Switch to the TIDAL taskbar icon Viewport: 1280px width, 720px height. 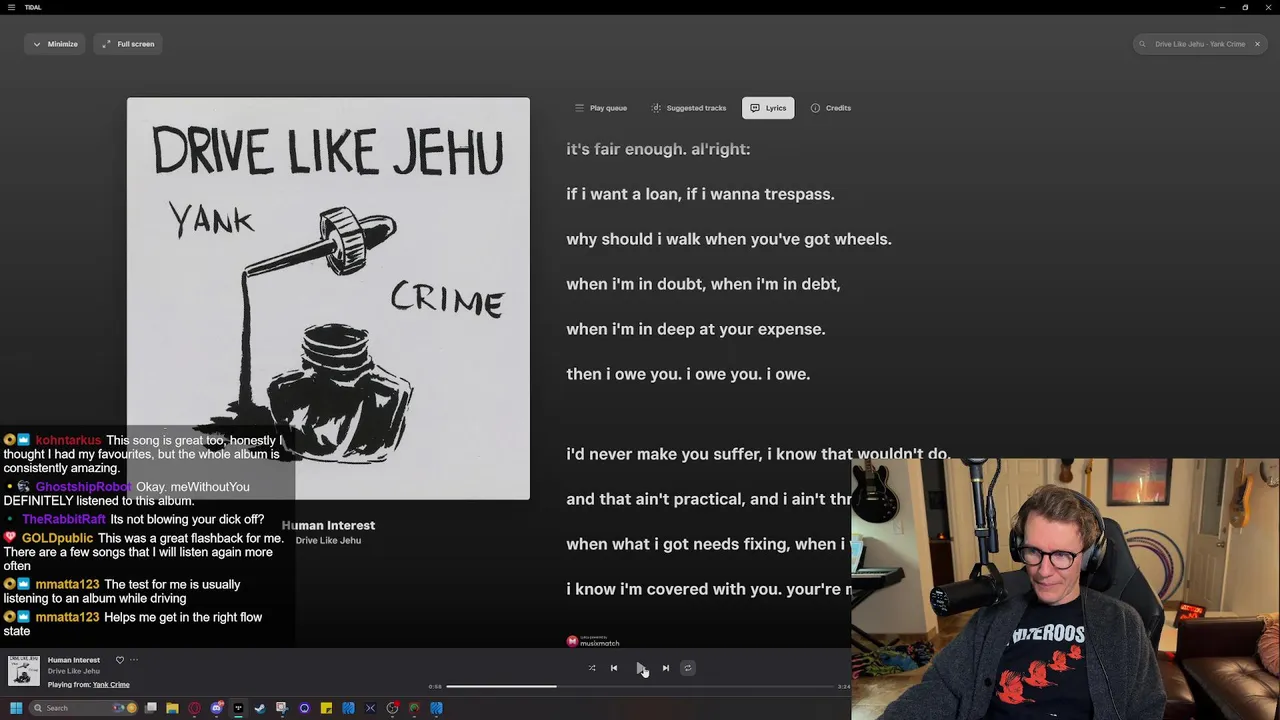point(238,708)
